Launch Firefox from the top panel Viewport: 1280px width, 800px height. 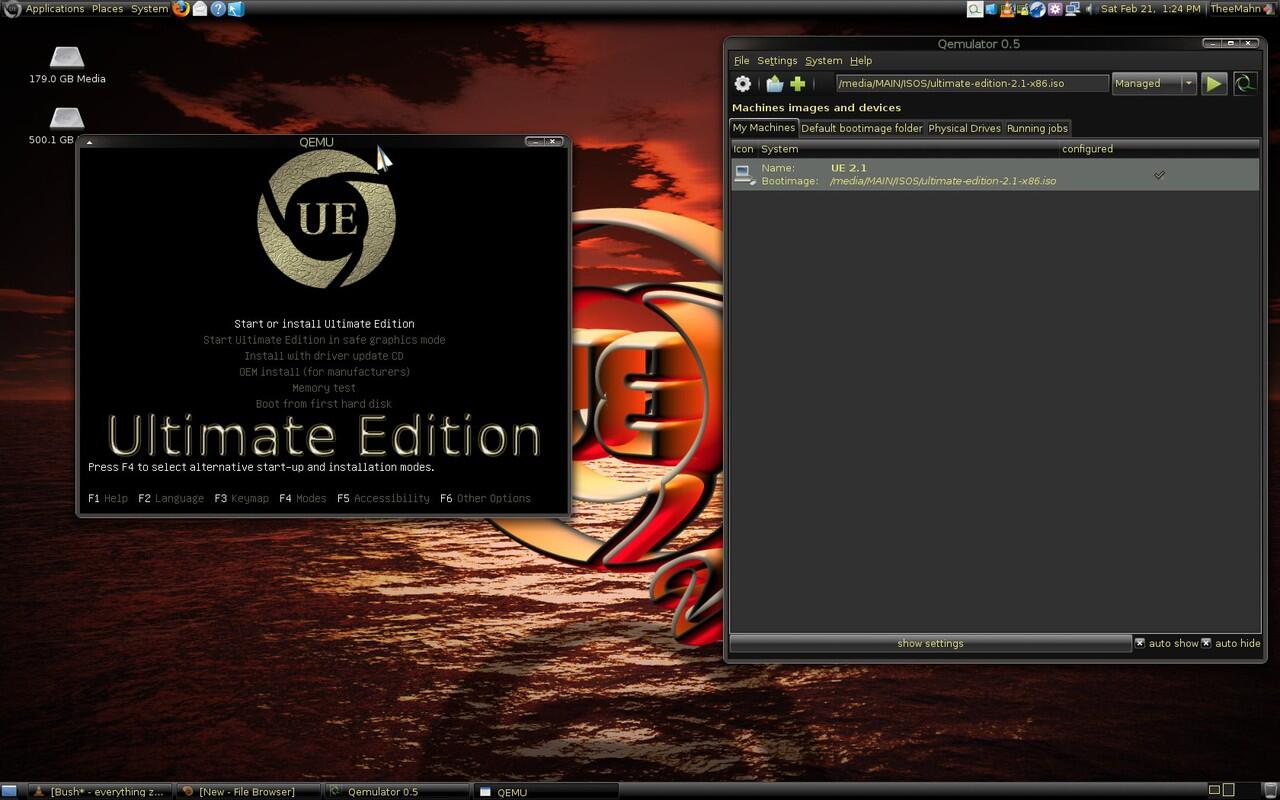(181, 9)
